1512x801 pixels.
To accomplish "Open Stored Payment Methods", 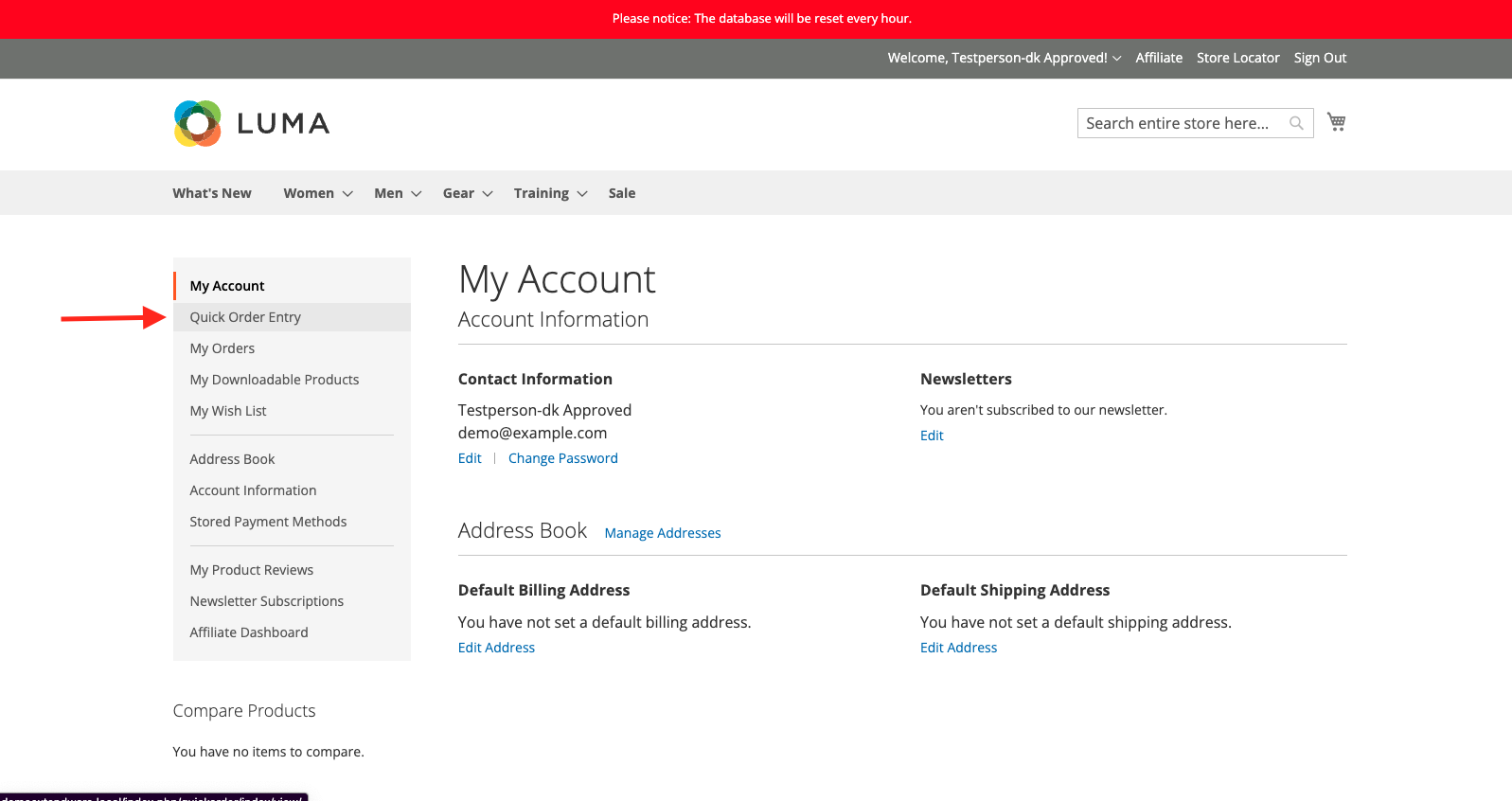I will pos(268,522).
